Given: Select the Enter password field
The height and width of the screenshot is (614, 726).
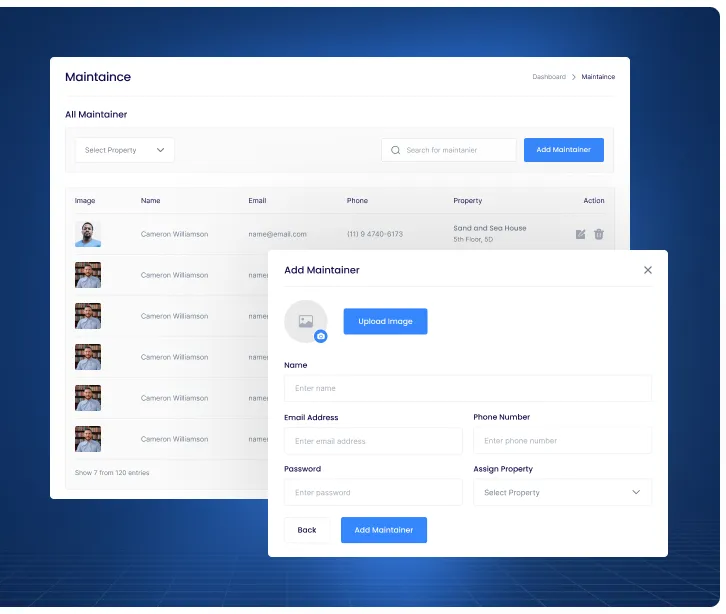Looking at the screenshot, I should coord(373,492).
